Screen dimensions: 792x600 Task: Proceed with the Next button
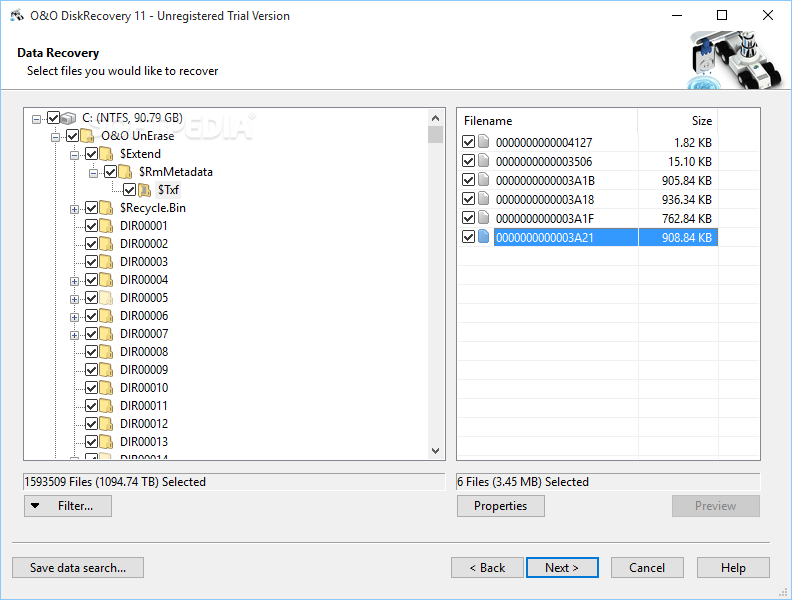tap(562, 568)
